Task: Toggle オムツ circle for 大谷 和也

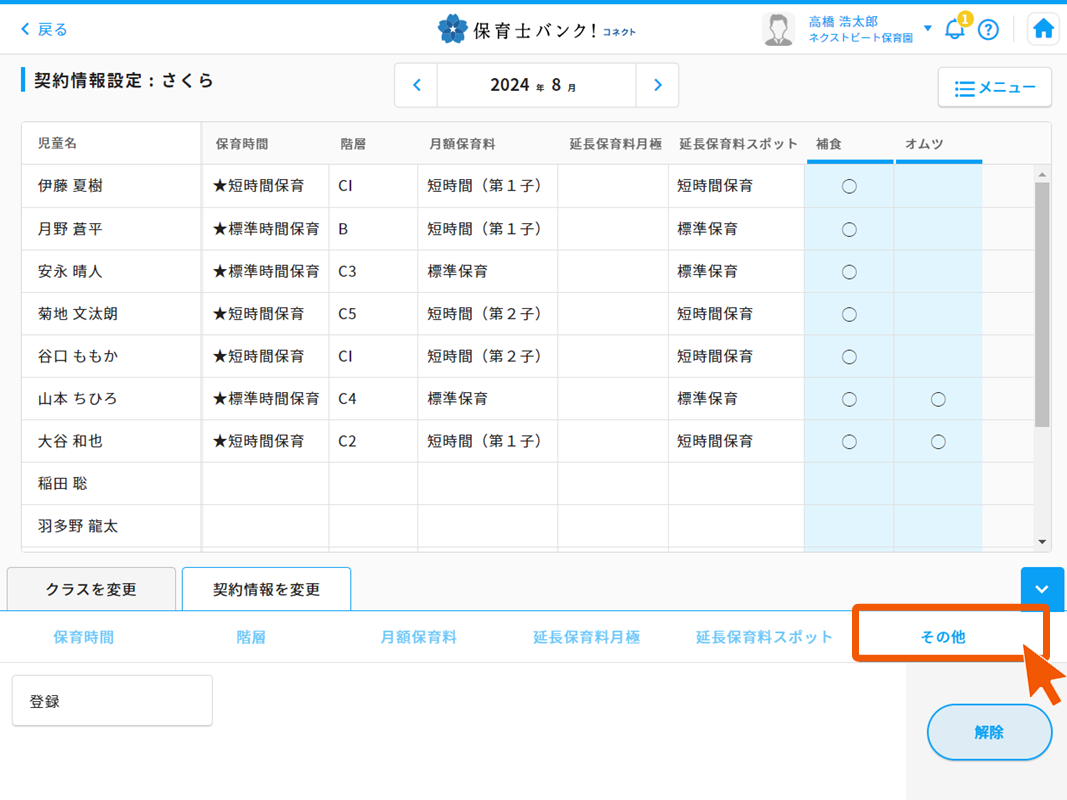Action: (x=938, y=441)
